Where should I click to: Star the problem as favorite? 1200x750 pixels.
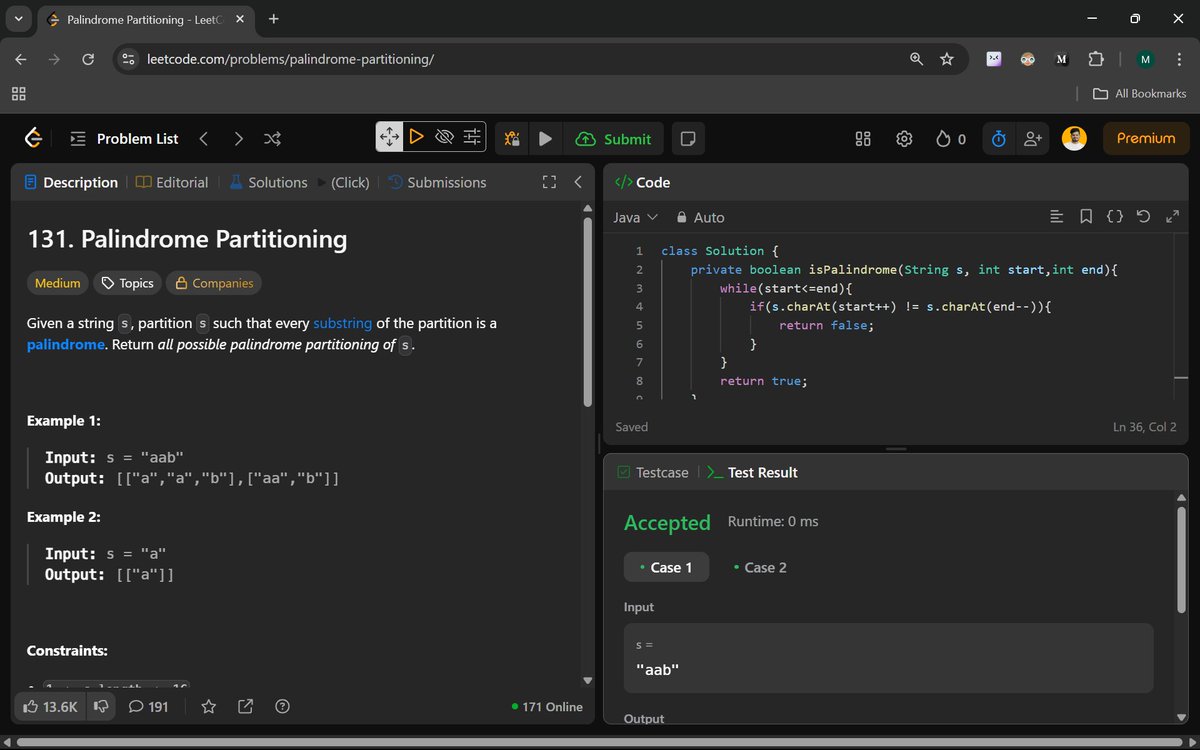click(x=209, y=707)
